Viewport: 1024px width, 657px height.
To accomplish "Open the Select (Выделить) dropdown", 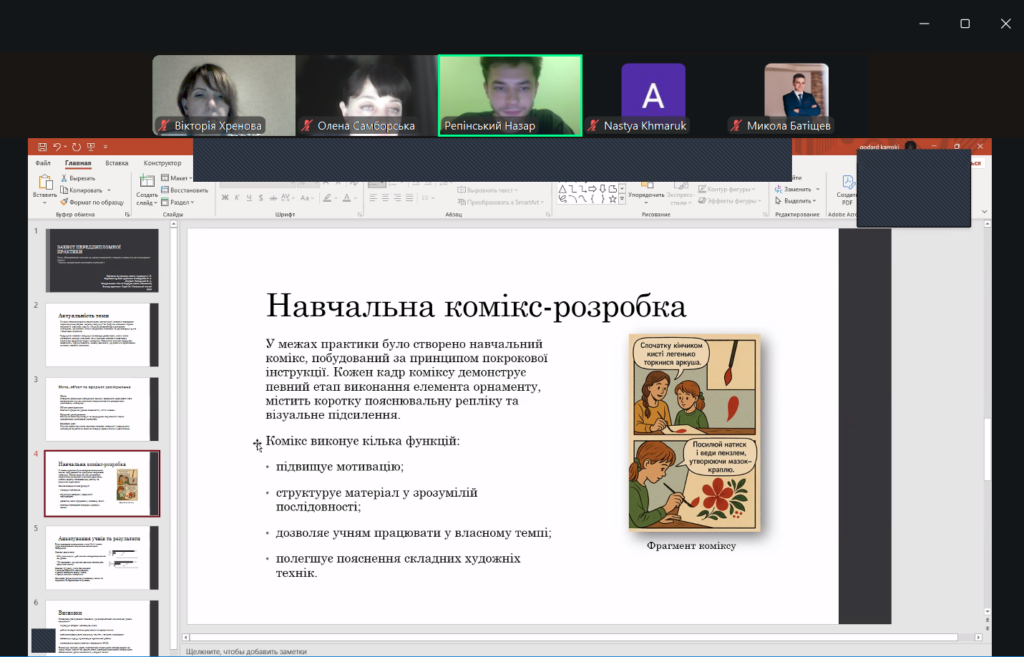I will pos(796,202).
